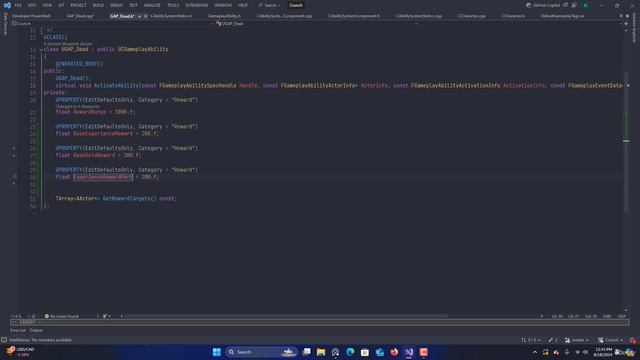Screen dimensions: 640x360
Task: Open the Crunch project scope dropdown
Action: 112,24
